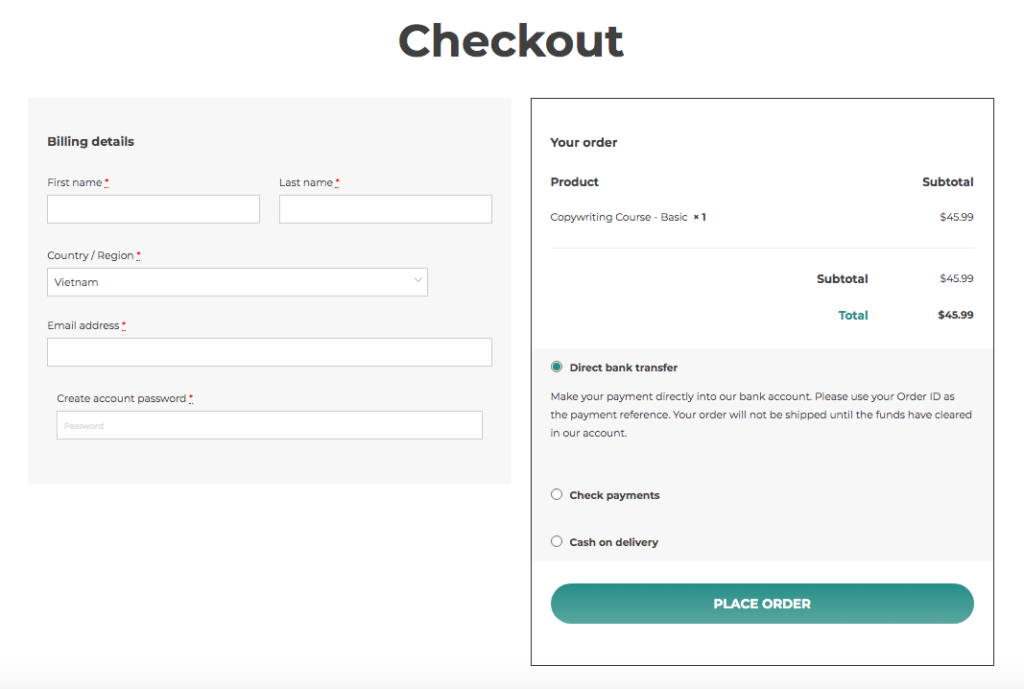1024x689 pixels.
Task: Click the Place Order button
Action: [762, 603]
